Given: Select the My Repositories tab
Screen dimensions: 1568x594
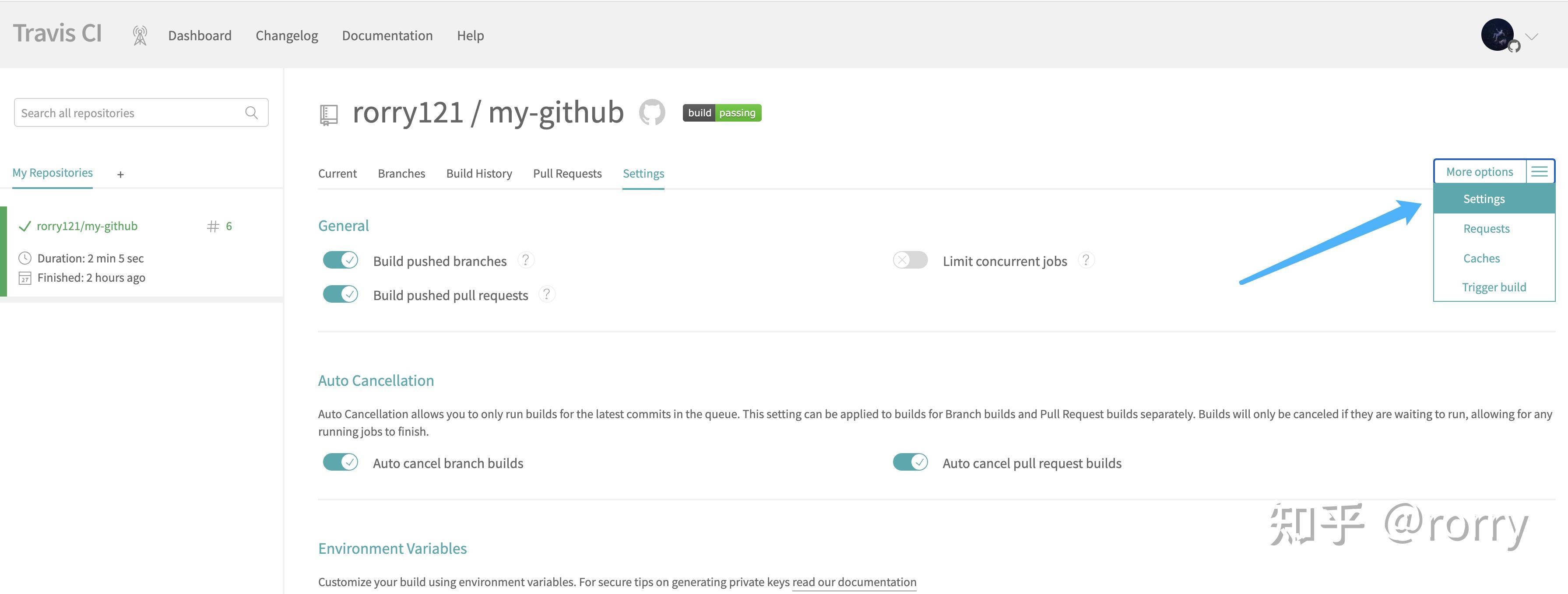Looking at the screenshot, I should (53, 173).
